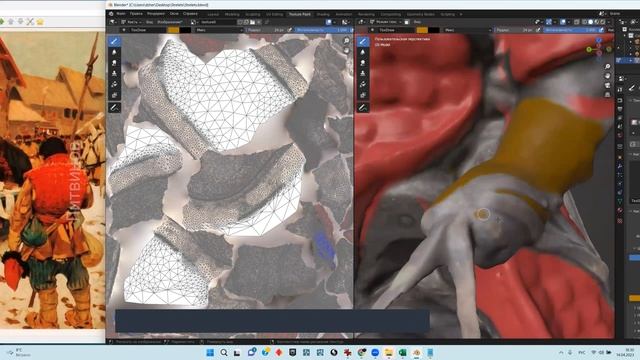
Task: Switch to the UV Editing workspace tab
Action: [x=274, y=14]
